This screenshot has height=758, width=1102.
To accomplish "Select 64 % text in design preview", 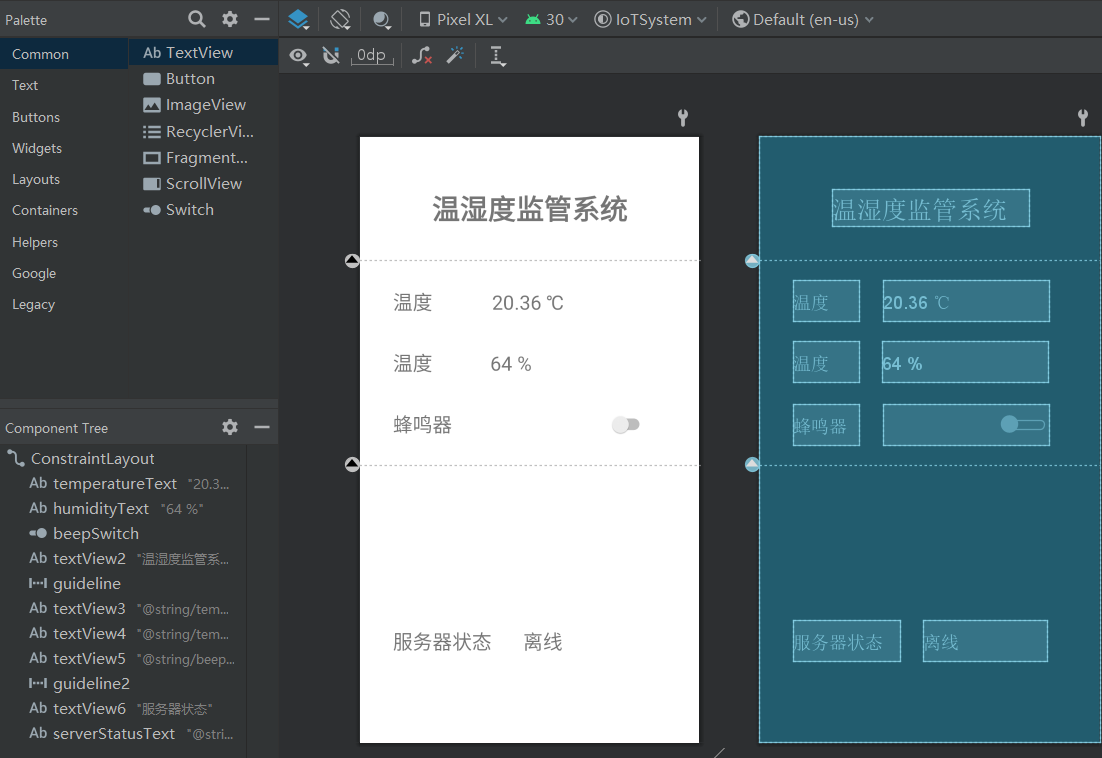I will (x=511, y=364).
